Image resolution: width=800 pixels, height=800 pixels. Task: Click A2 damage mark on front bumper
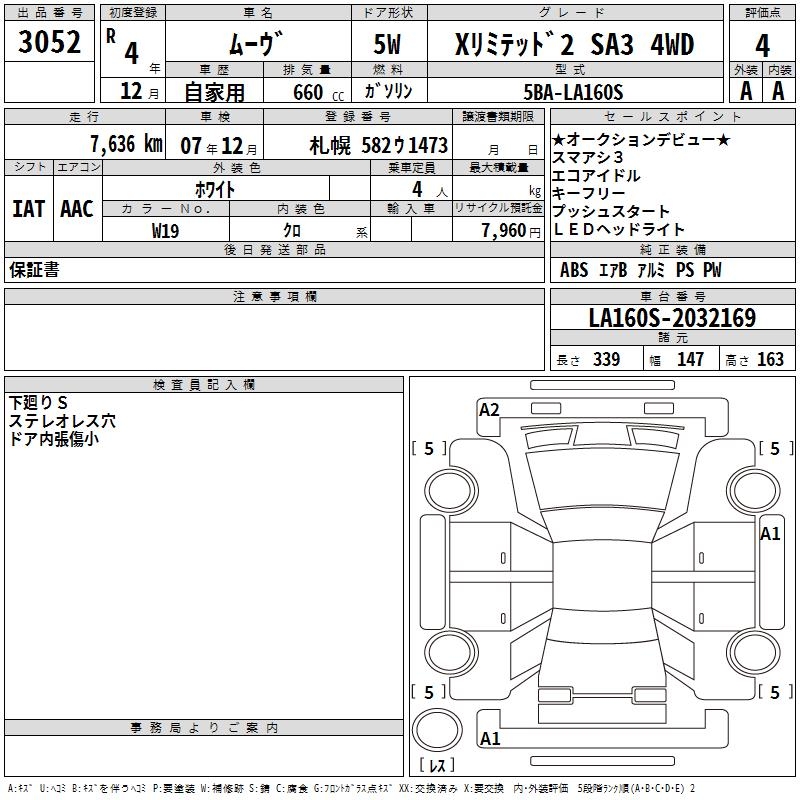(489, 410)
